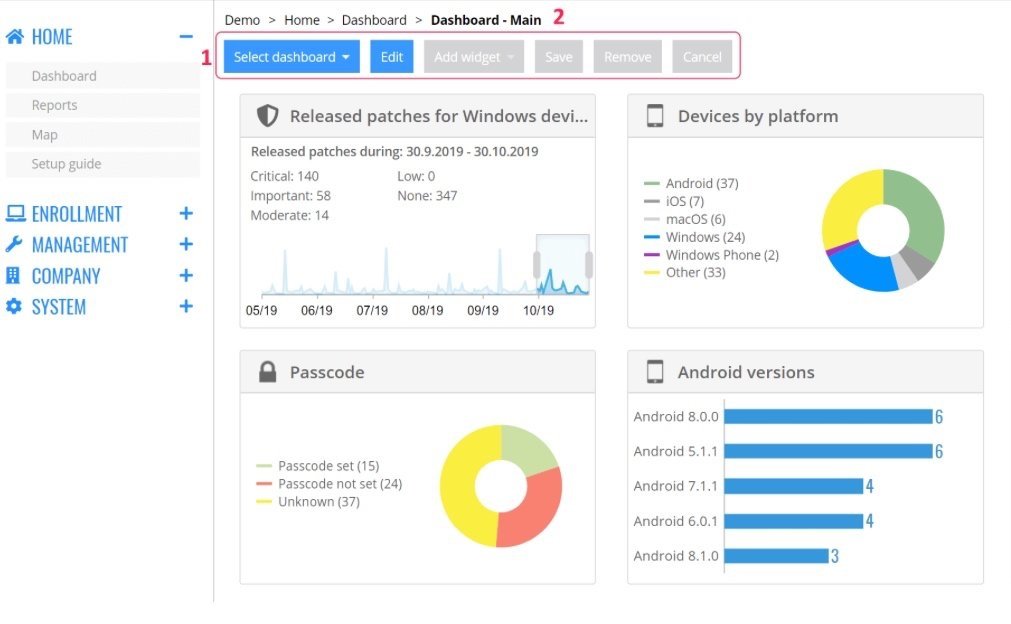1011x624 pixels.
Task: Click the HOME menu heading
Action: pyautogui.click(x=52, y=37)
